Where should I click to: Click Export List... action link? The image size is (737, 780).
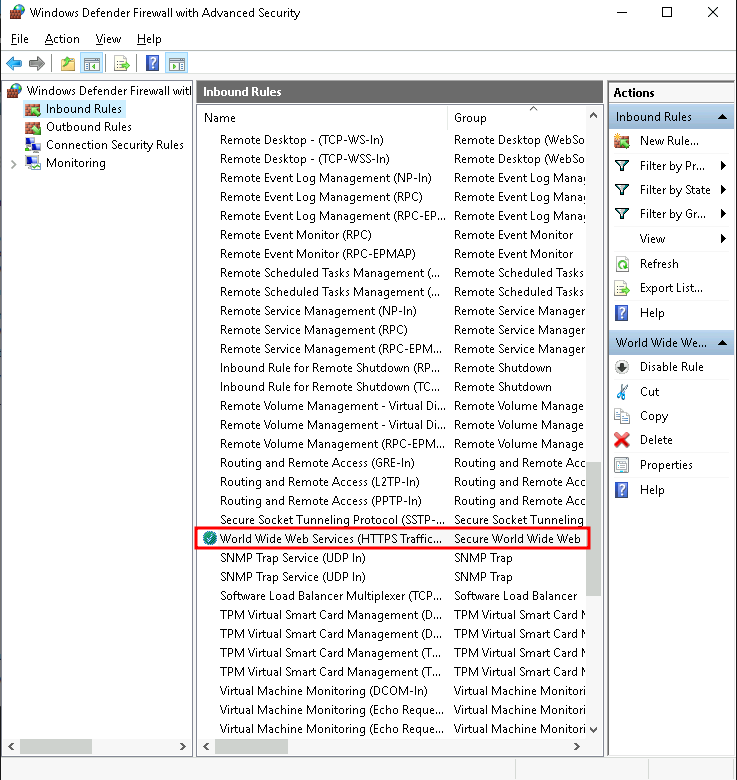coord(671,289)
